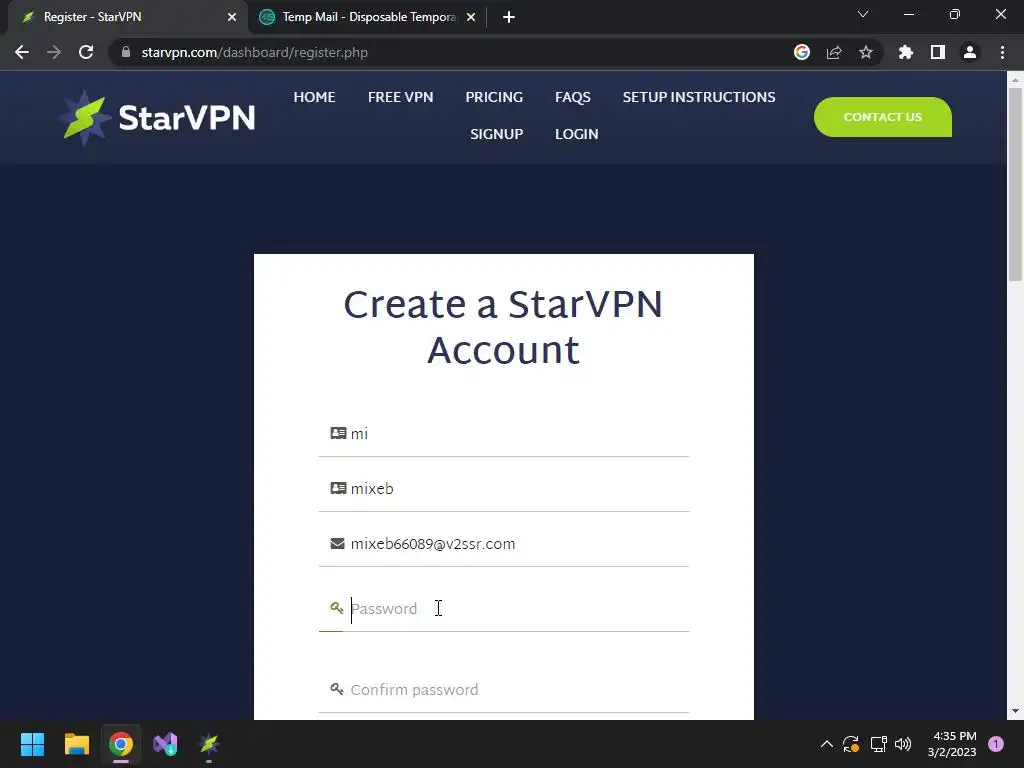Open a new browser tab
1024x768 pixels.
pos(509,17)
